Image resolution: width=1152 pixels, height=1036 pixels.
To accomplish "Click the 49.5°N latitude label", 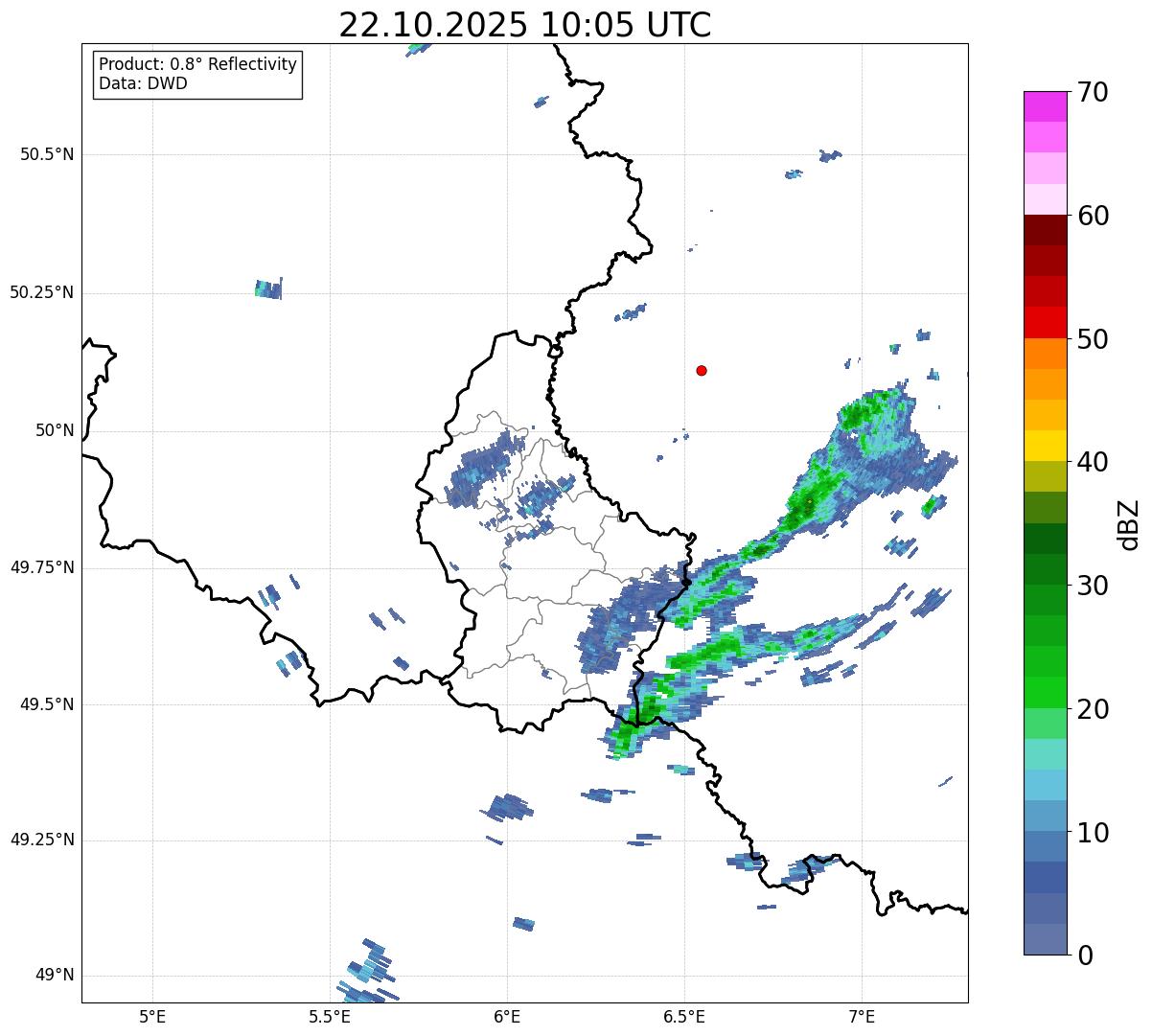I will (47, 704).
